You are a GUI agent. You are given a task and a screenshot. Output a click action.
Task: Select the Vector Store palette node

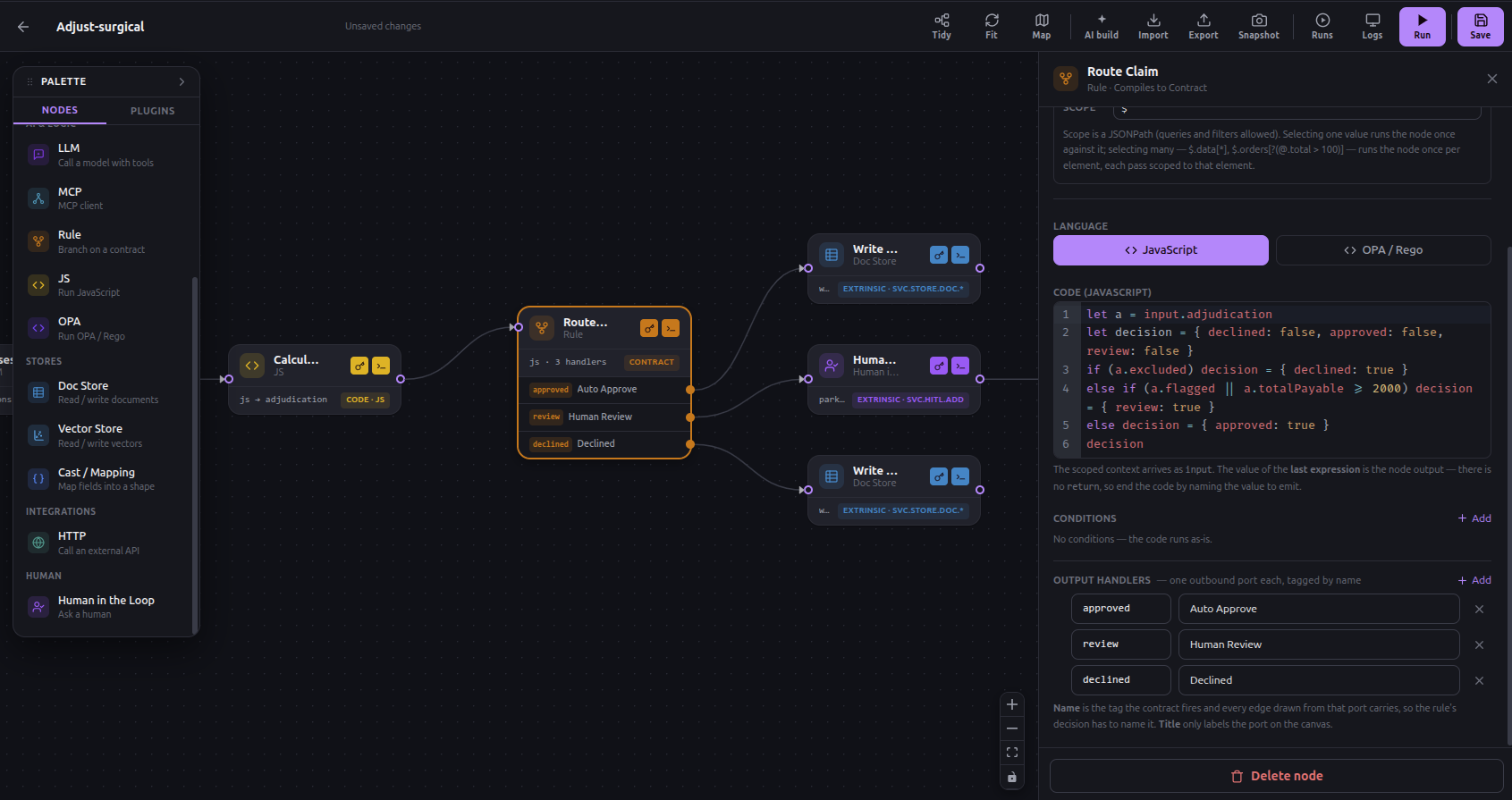[x=106, y=435]
